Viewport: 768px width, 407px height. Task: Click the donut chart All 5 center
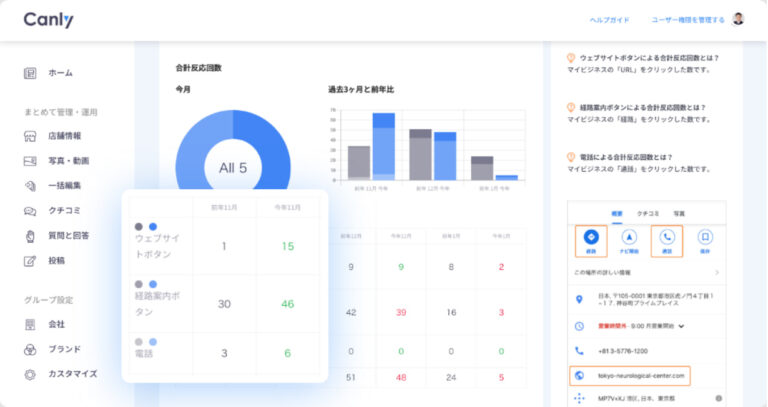point(233,168)
